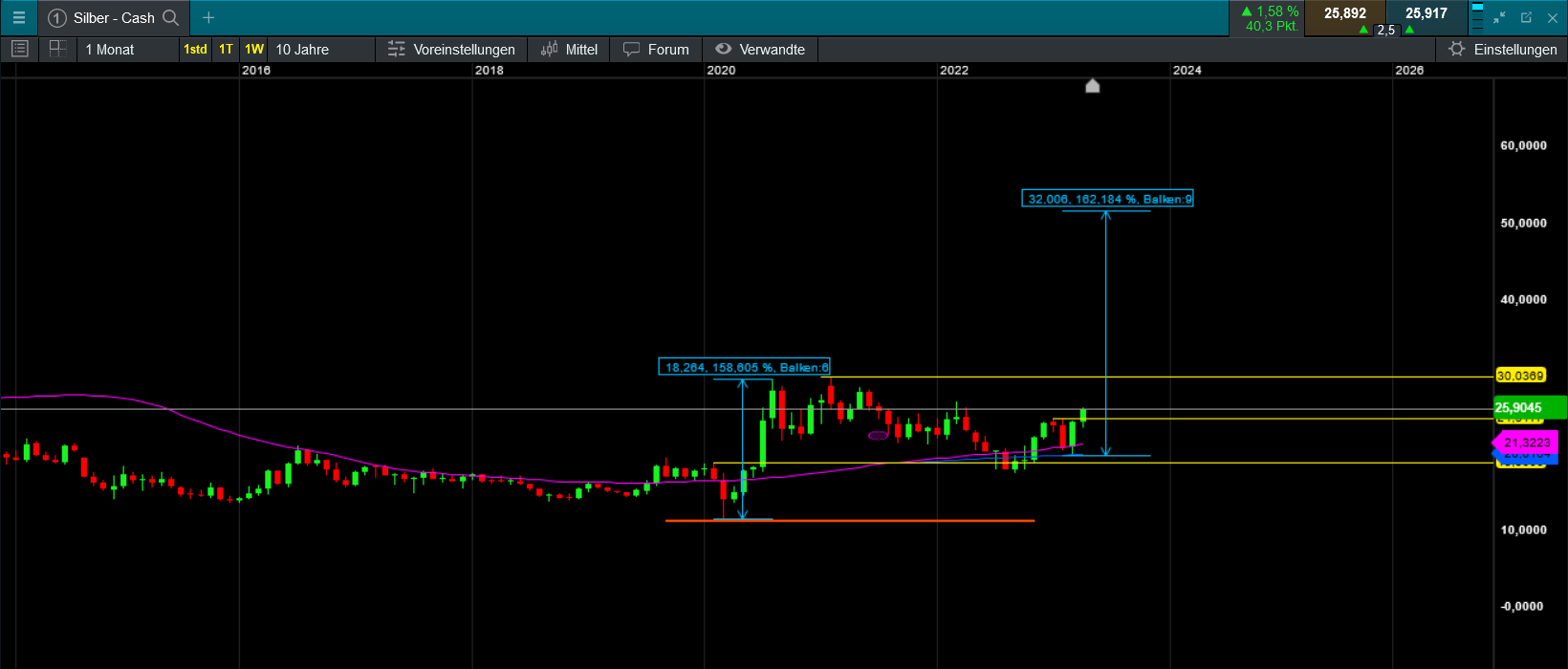Open Mittel price type menu
Viewport: 1568px width, 669px height.
[x=570, y=50]
